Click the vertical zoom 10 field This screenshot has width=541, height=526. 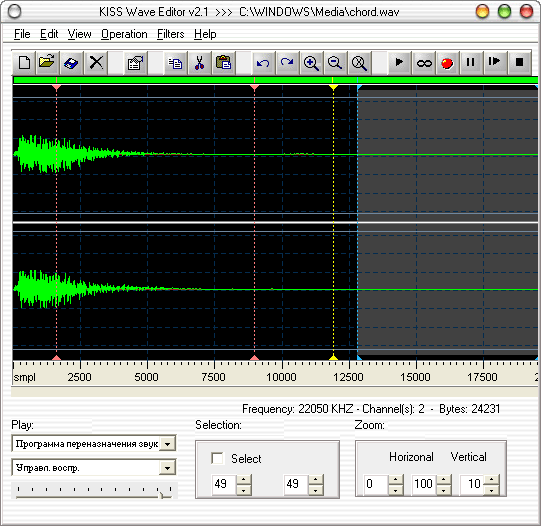pyautogui.click(x=472, y=484)
